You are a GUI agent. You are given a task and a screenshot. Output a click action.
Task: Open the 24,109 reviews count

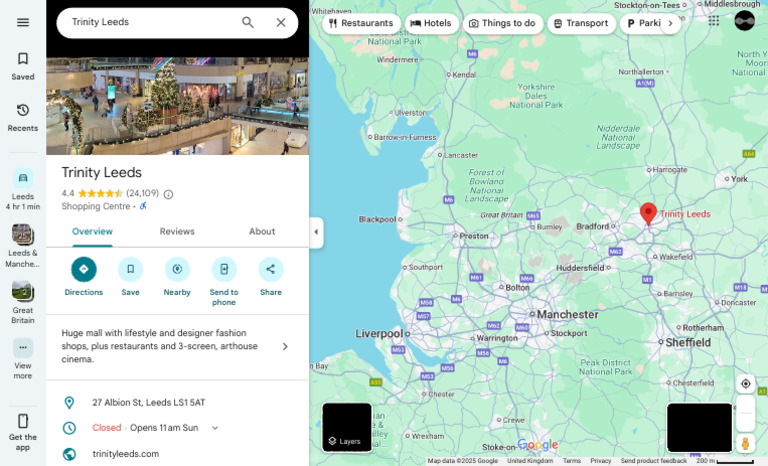click(x=143, y=193)
